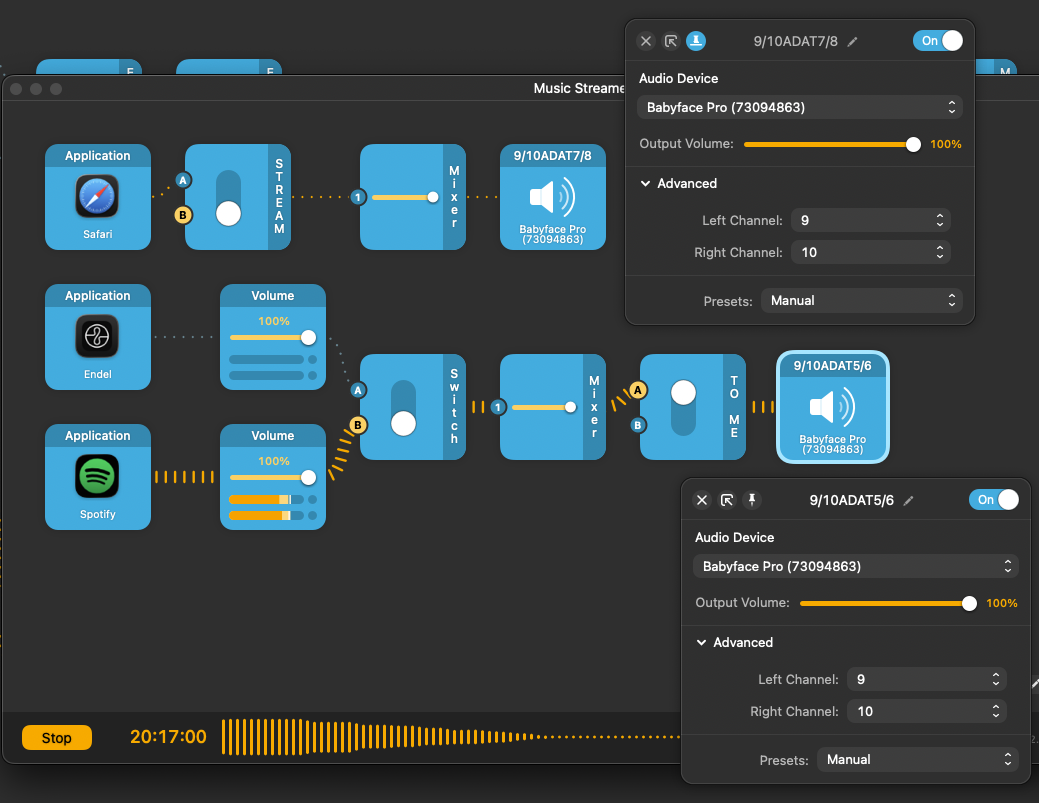Select the Endel application block icon
This screenshot has width=1039, height=803.
pyautogui.click(x=97, y=337)
